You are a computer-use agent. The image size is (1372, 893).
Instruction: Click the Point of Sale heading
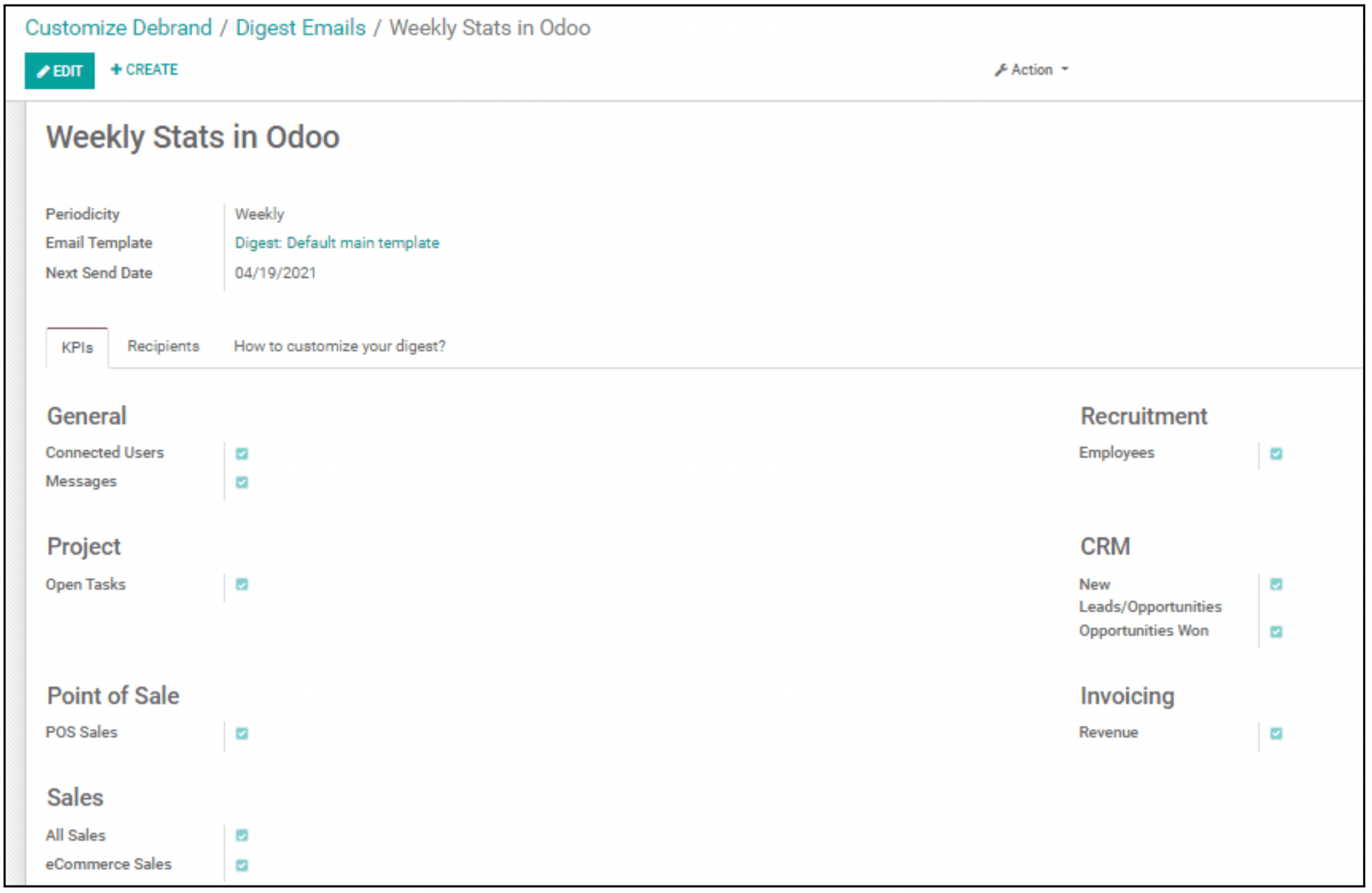[x=114, y=696]
